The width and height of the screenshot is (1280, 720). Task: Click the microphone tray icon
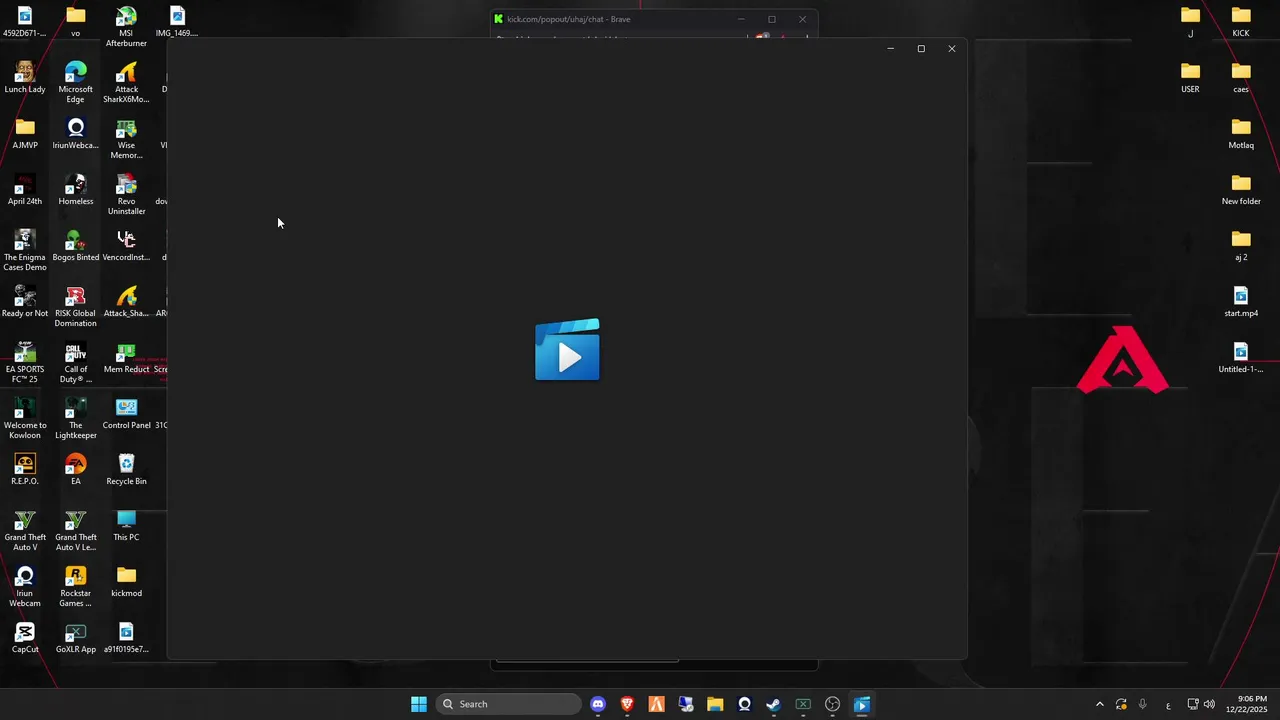pyautogui.click(x=1142, y=704)
